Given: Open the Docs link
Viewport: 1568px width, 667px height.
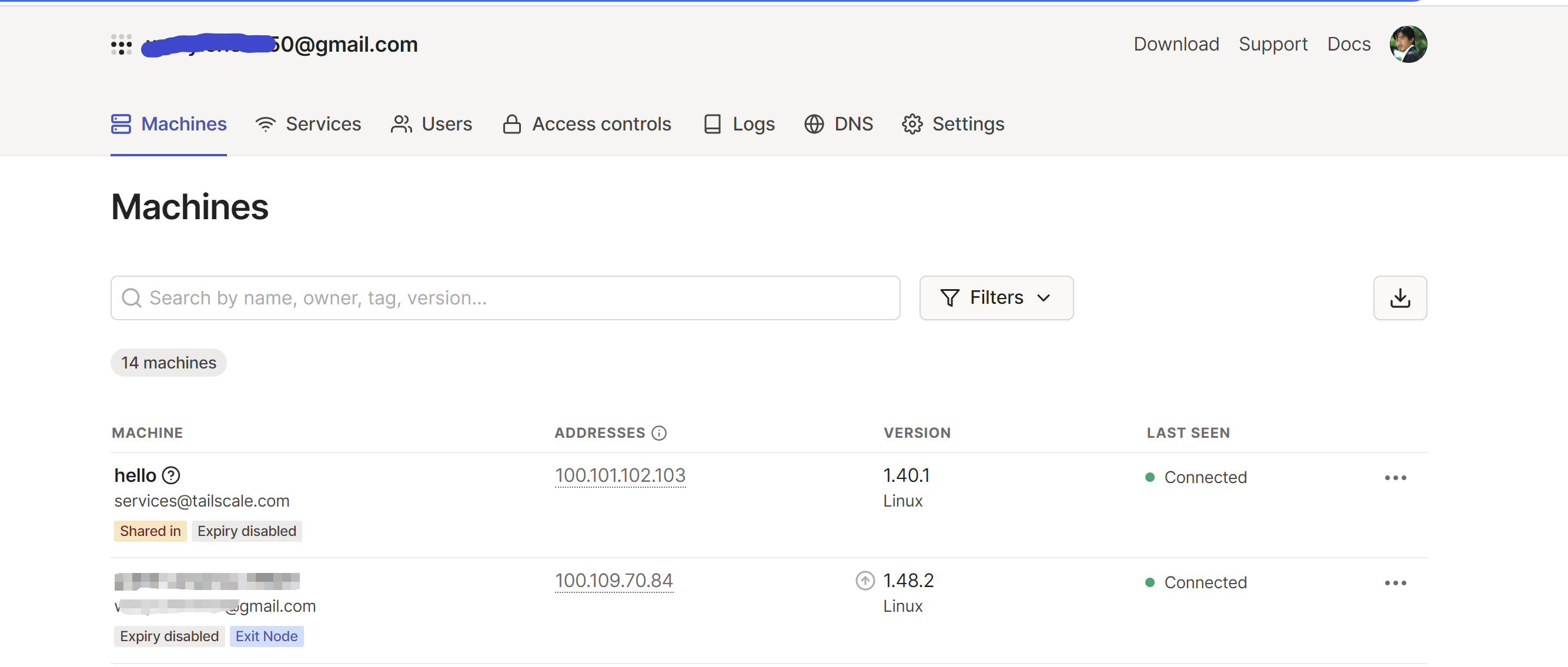Looking at the screenshot, I should click(x=1348, y=45).
